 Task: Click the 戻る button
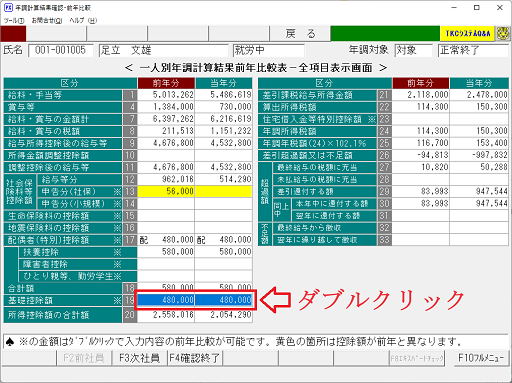[300, 34]
